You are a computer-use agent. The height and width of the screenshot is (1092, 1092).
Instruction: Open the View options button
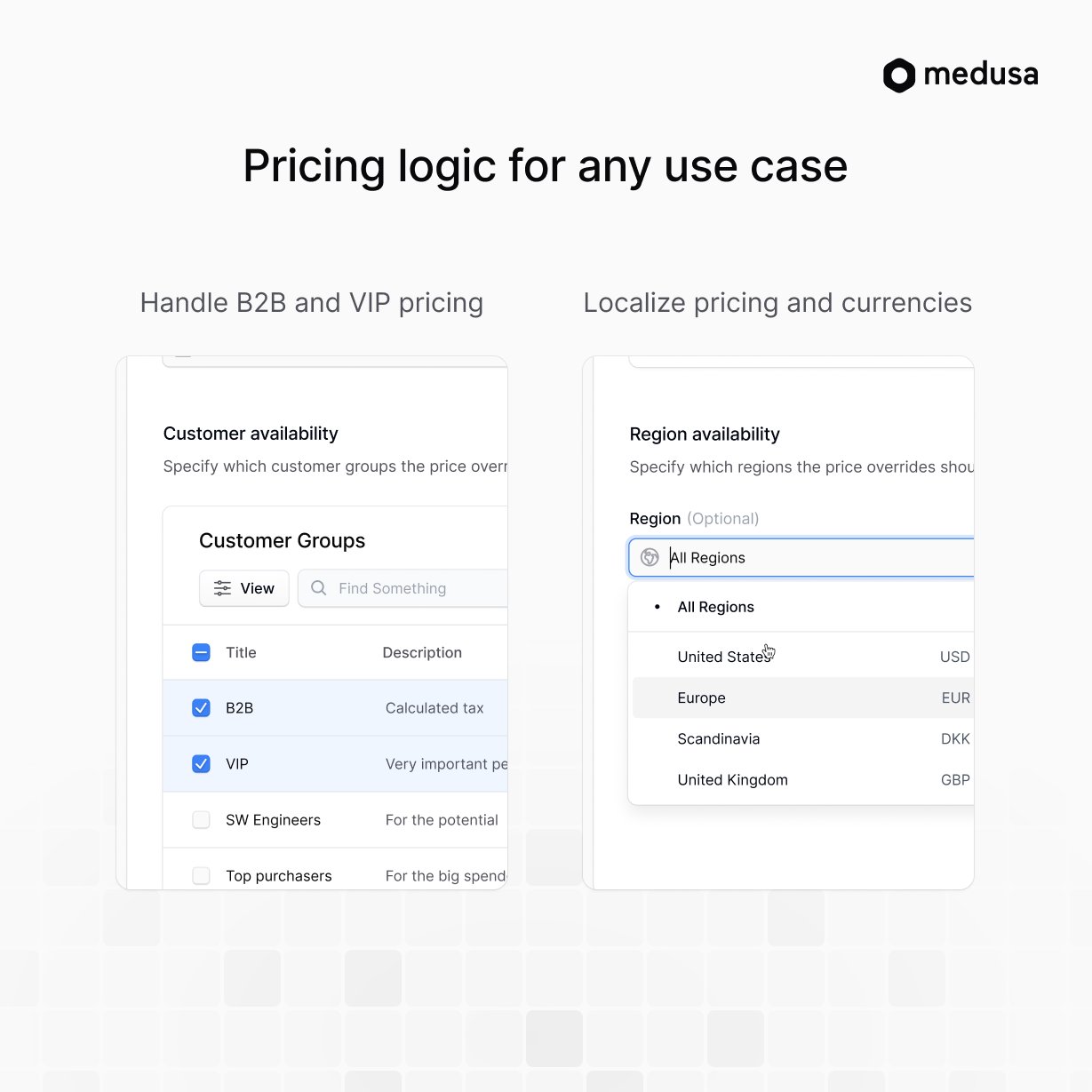pyautogui.click(x=244, y=588)
